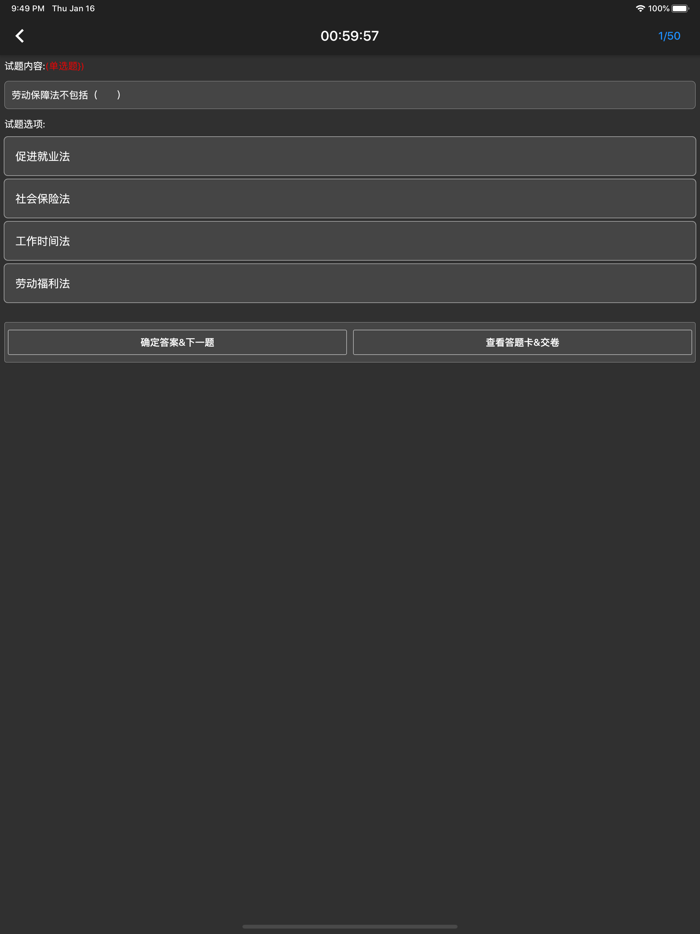Open the 1/50 question counter
Image resolution: width=700 pixels, height=934 pixels.
tap(669, 36)
